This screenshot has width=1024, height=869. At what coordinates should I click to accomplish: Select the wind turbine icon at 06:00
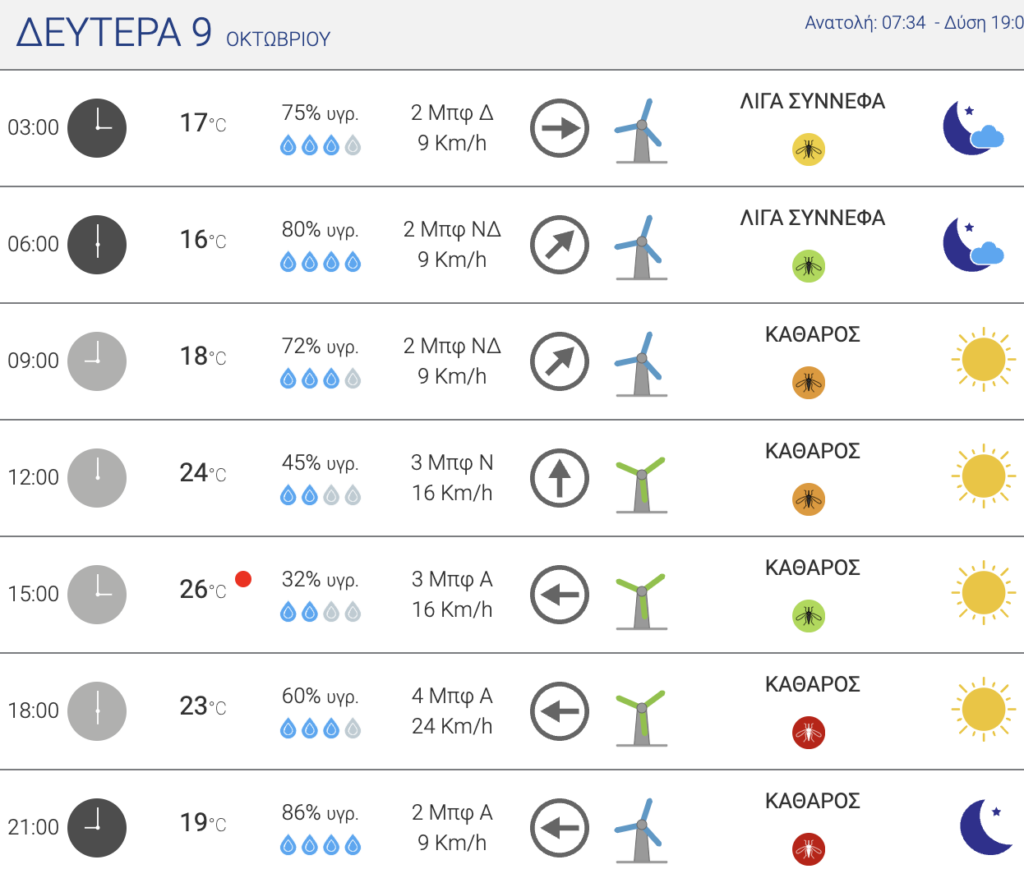coord(641,247)
